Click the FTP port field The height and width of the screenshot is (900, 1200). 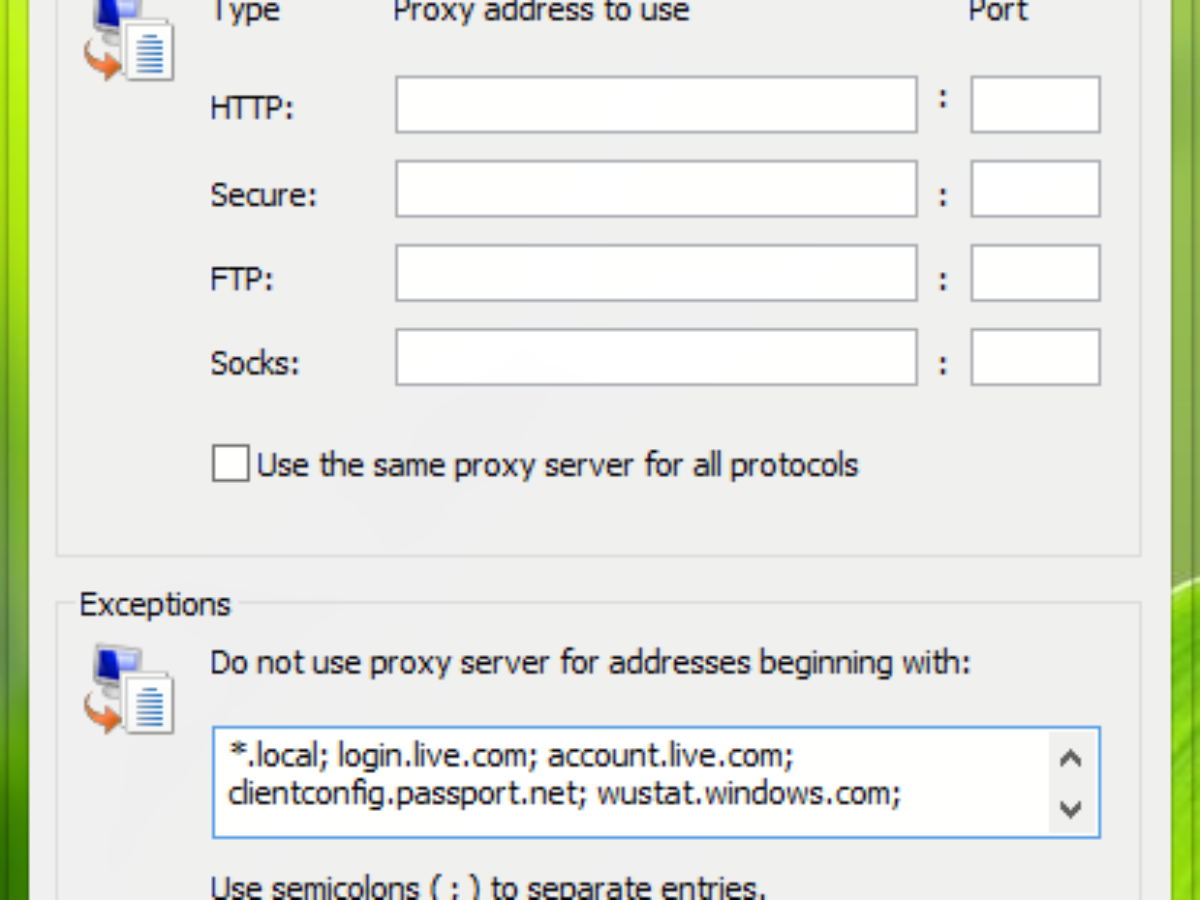pos(1035,273)
